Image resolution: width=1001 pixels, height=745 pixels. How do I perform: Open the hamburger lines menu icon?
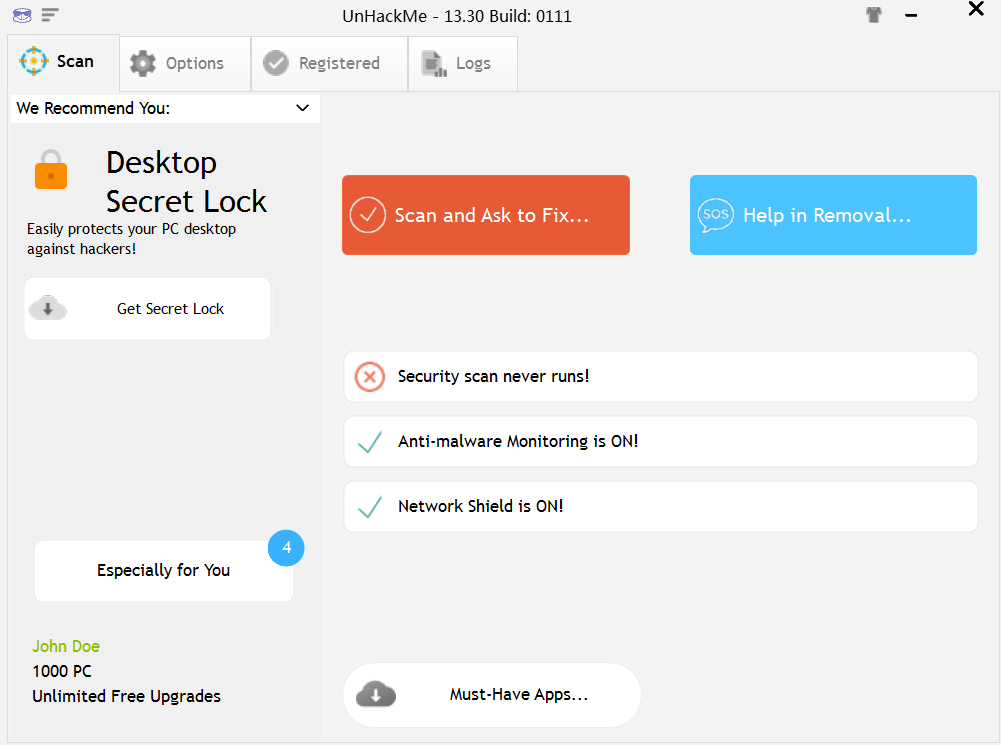point(50,15)
